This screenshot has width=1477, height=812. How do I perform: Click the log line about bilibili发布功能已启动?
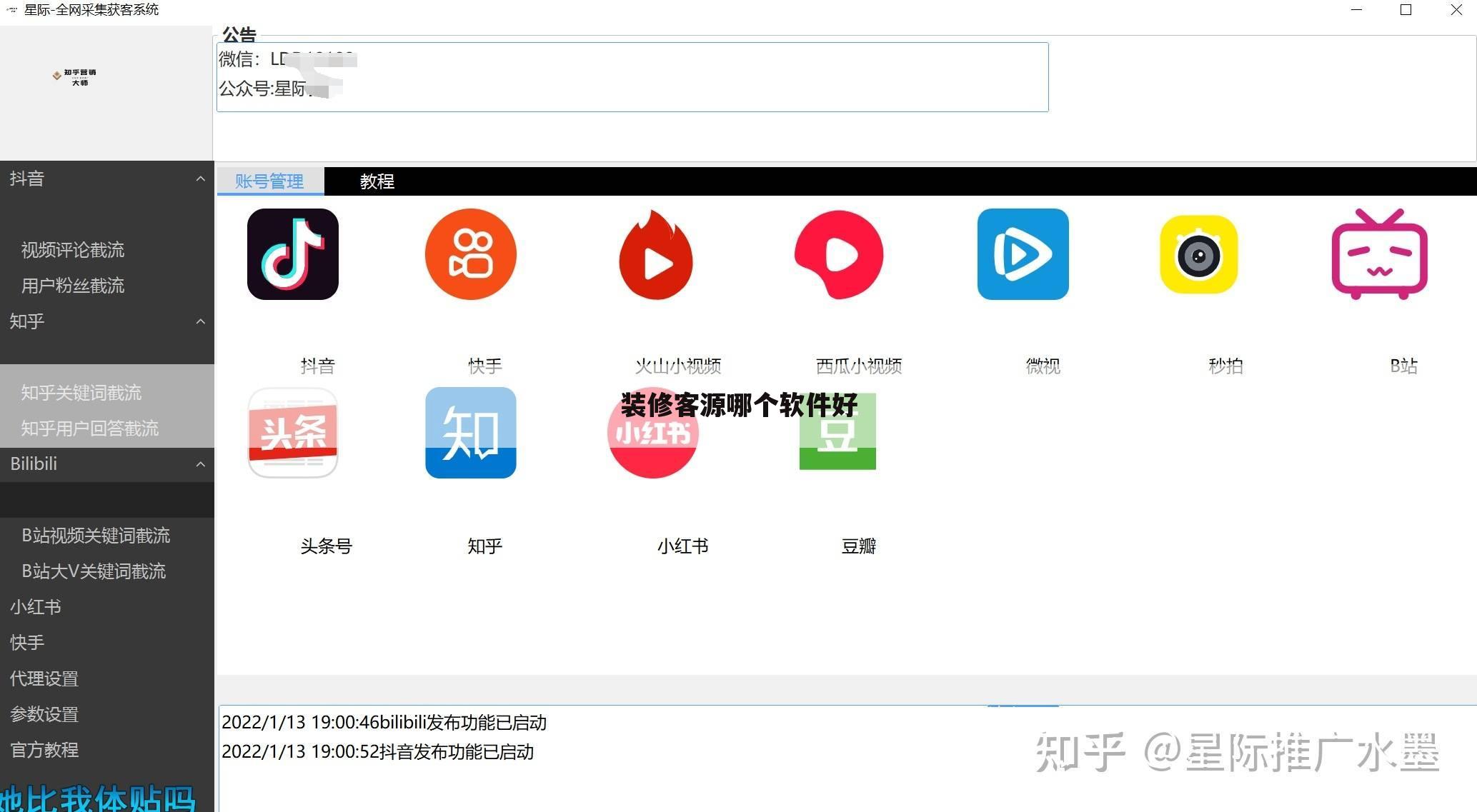tap(384, 723)
